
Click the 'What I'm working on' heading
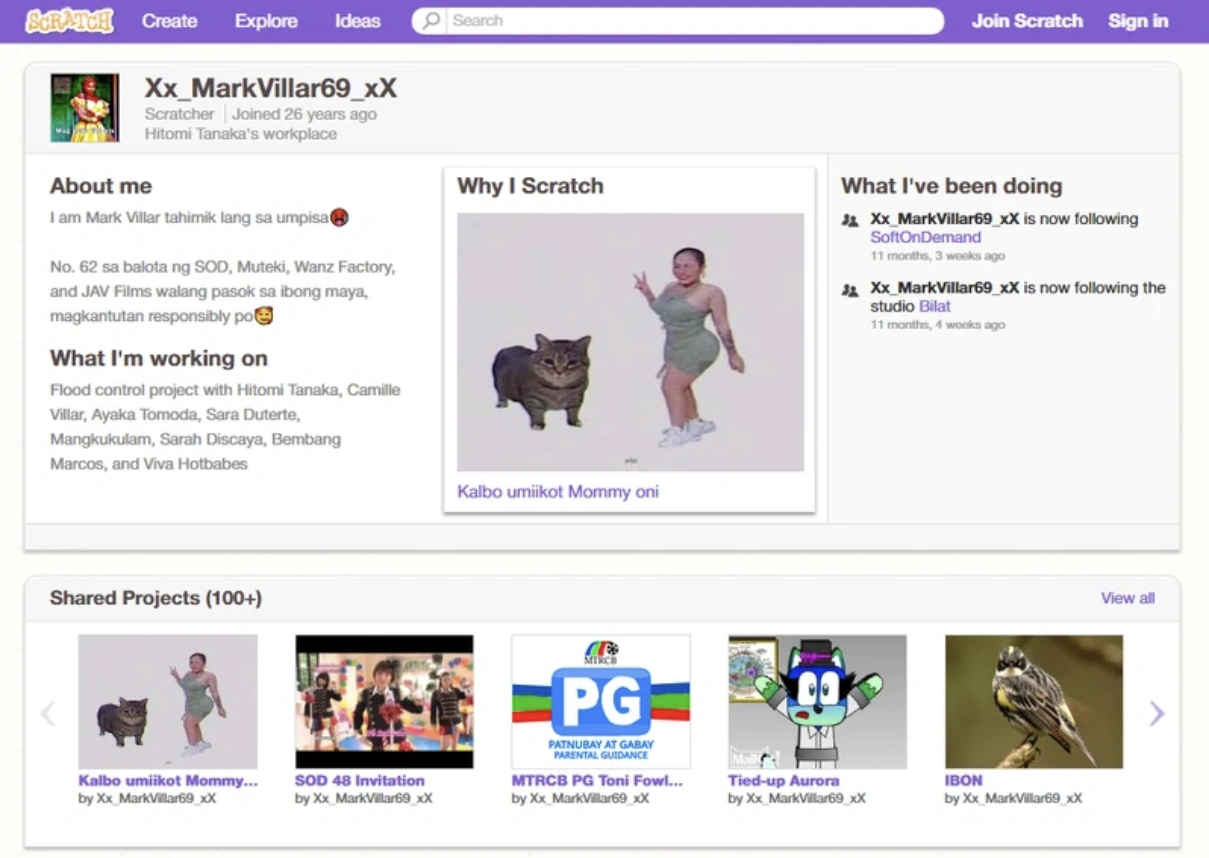[x=159, y=358]
